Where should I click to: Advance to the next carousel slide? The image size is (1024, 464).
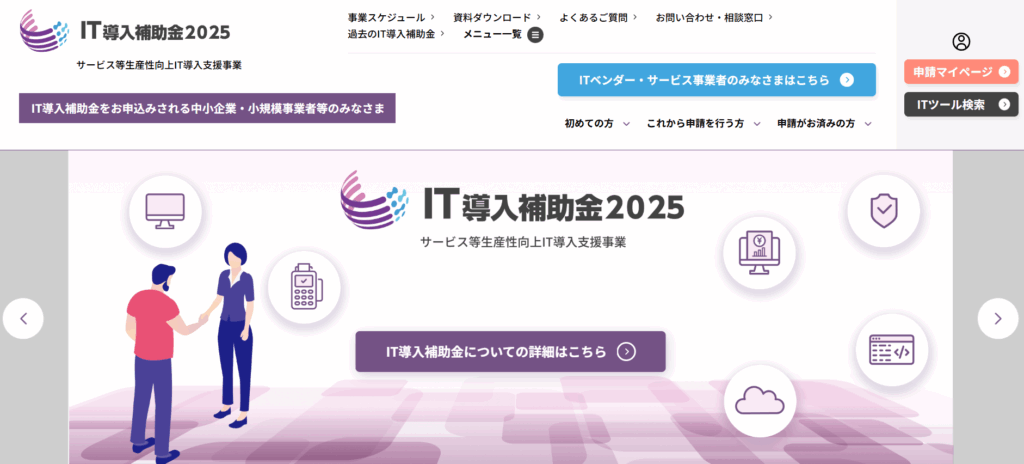click(x=997, y=319)
